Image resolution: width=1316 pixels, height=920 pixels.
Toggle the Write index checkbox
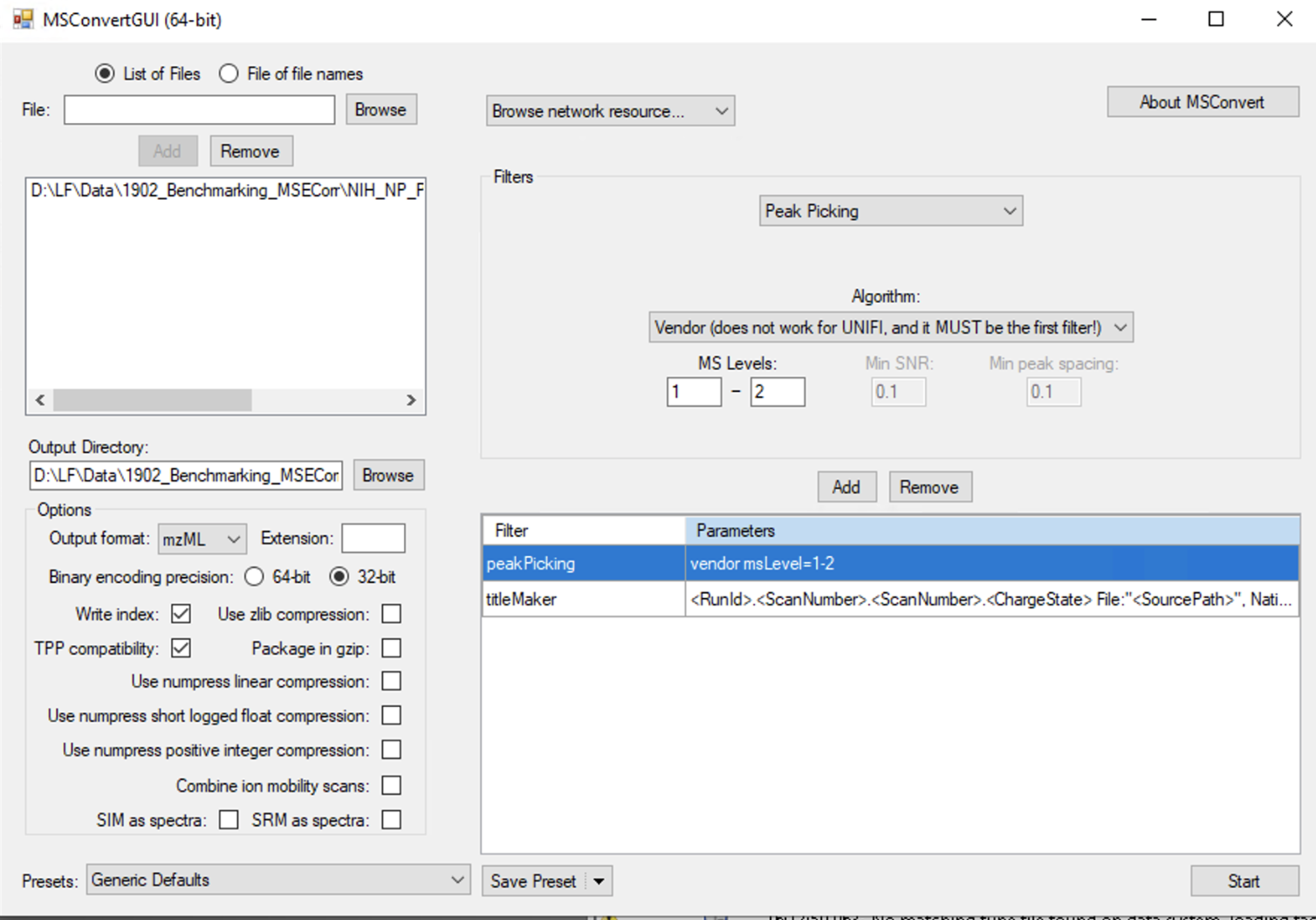pos(181,614)
